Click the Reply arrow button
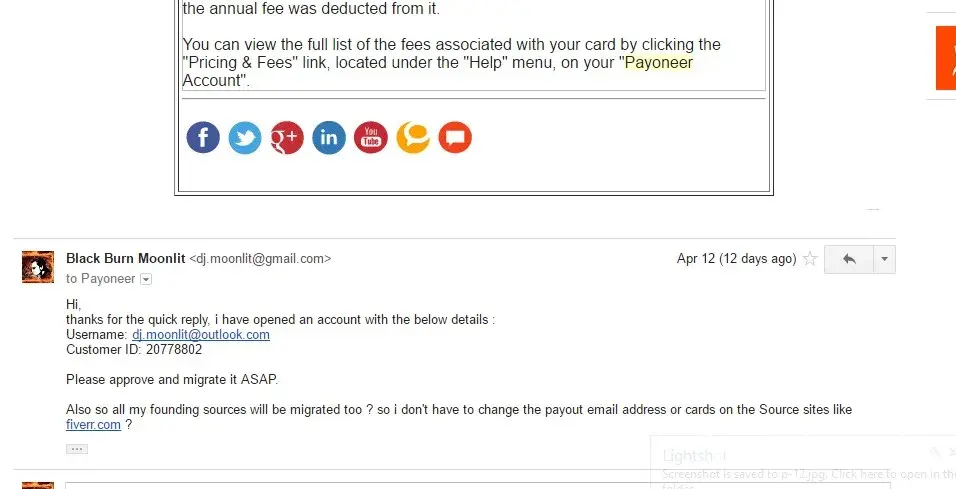Viewport: 956px width, 489px height. (849, 259)
